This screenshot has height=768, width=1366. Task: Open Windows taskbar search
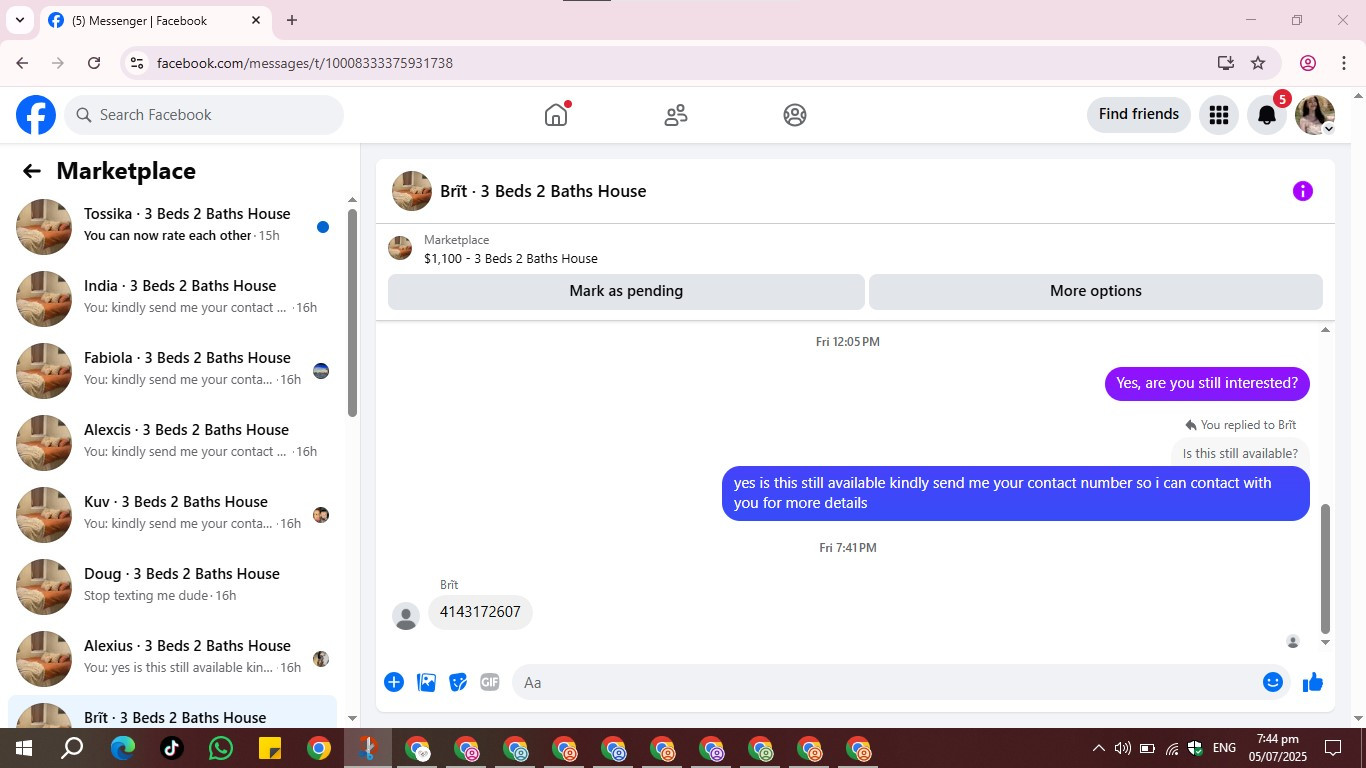coord(73,748)
